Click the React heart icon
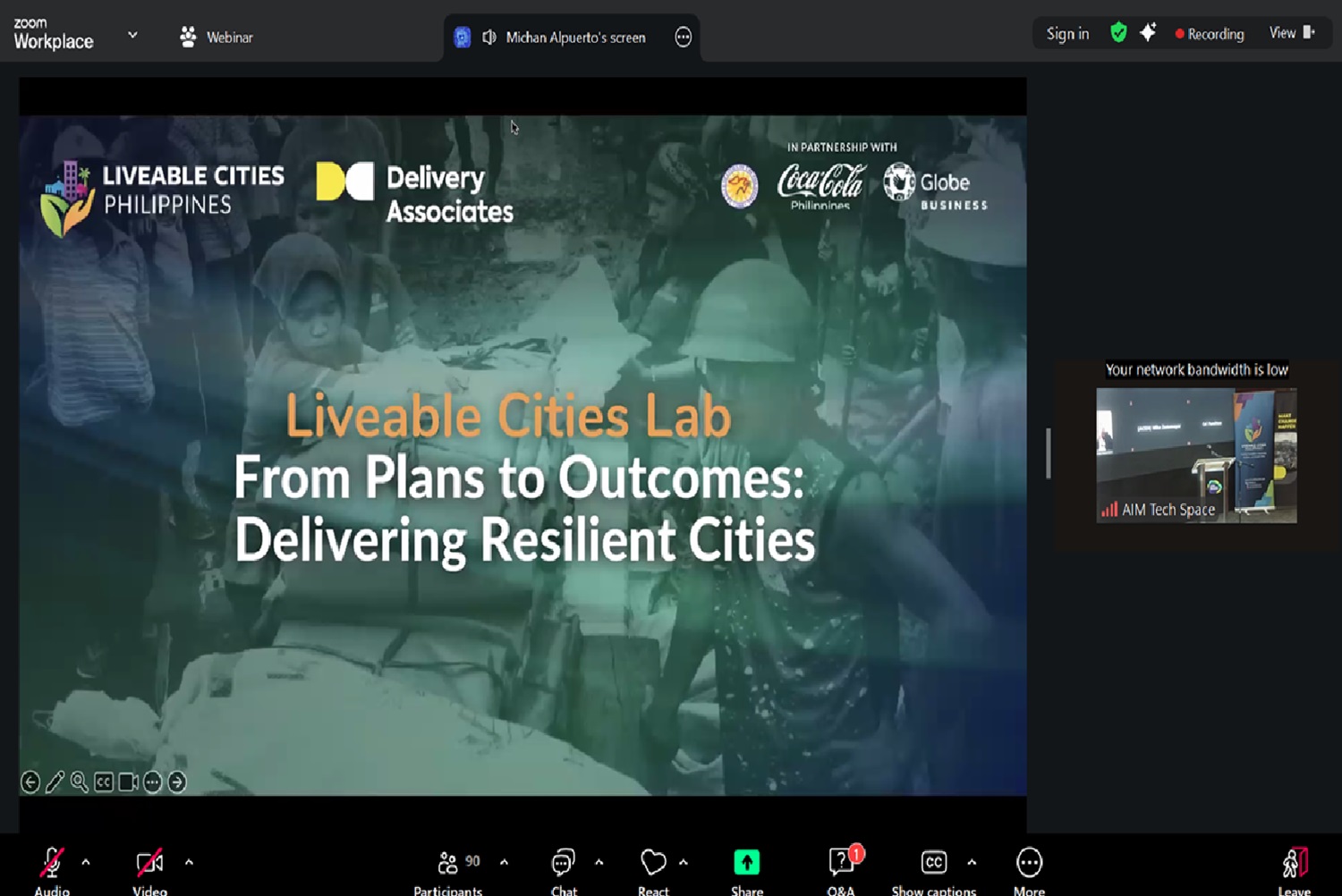Viewport: 1342px width, 896px height. [653, 863]
